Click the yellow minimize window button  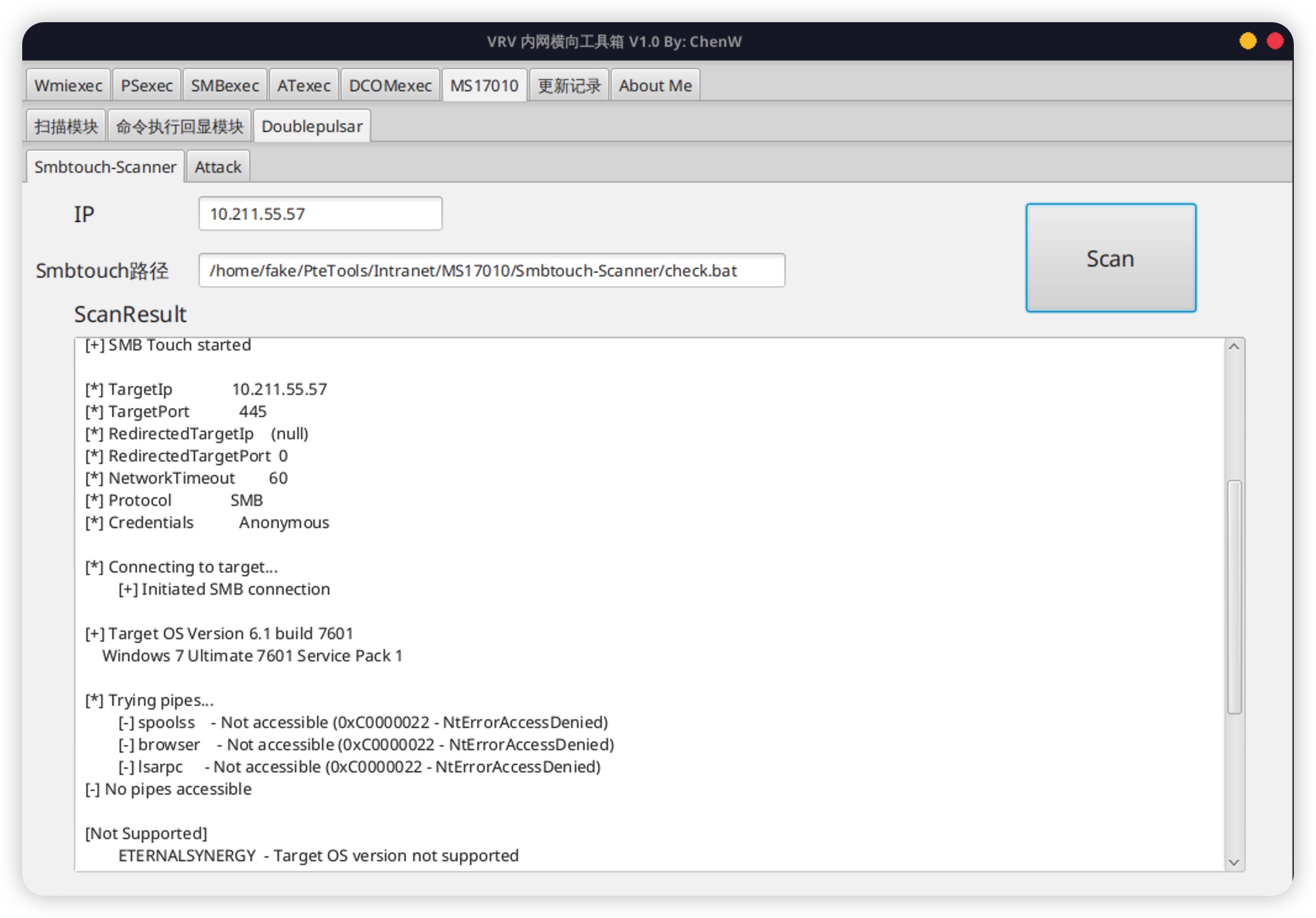[x=1248, y=41]
